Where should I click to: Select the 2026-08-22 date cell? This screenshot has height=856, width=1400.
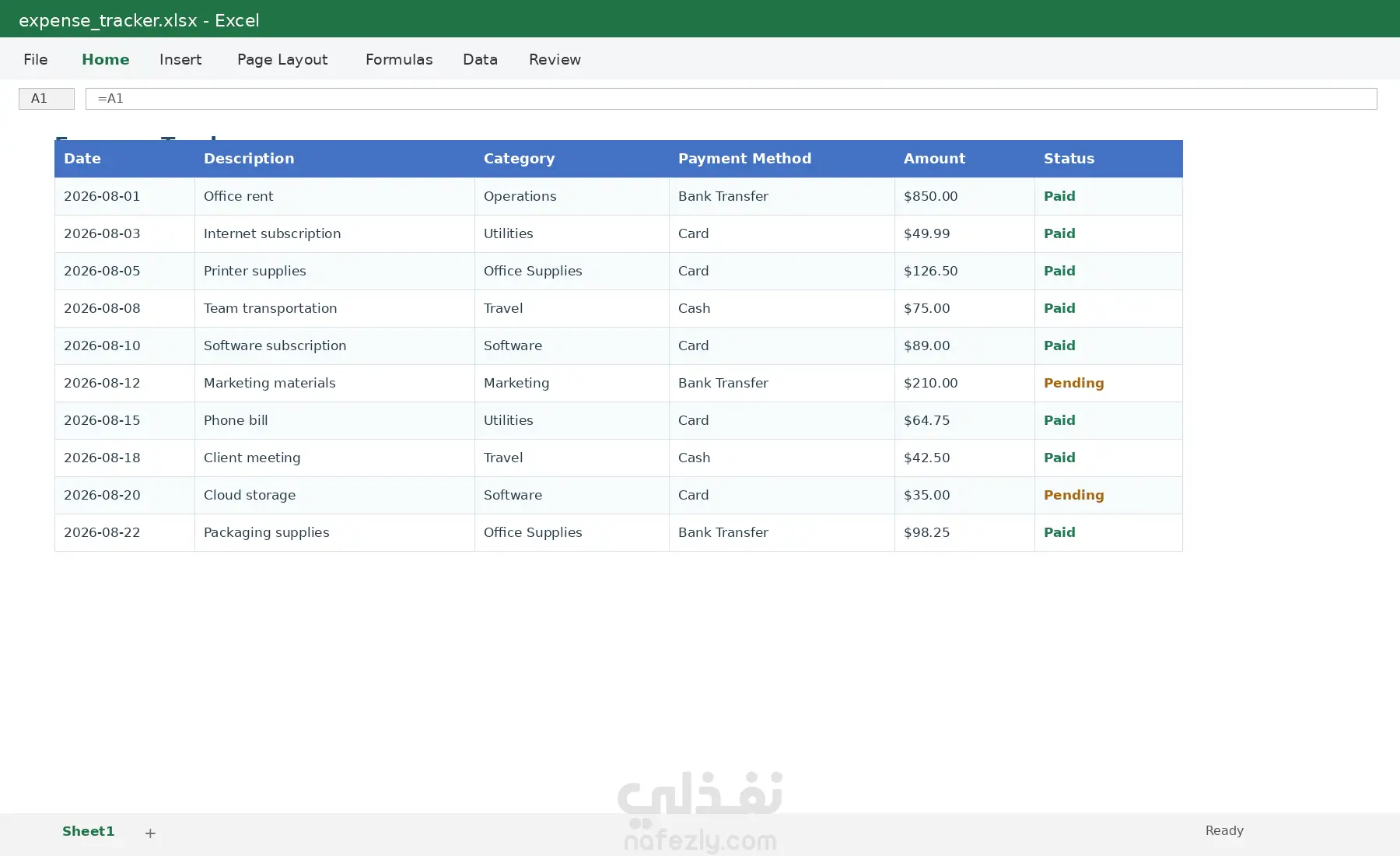point(124,532)
